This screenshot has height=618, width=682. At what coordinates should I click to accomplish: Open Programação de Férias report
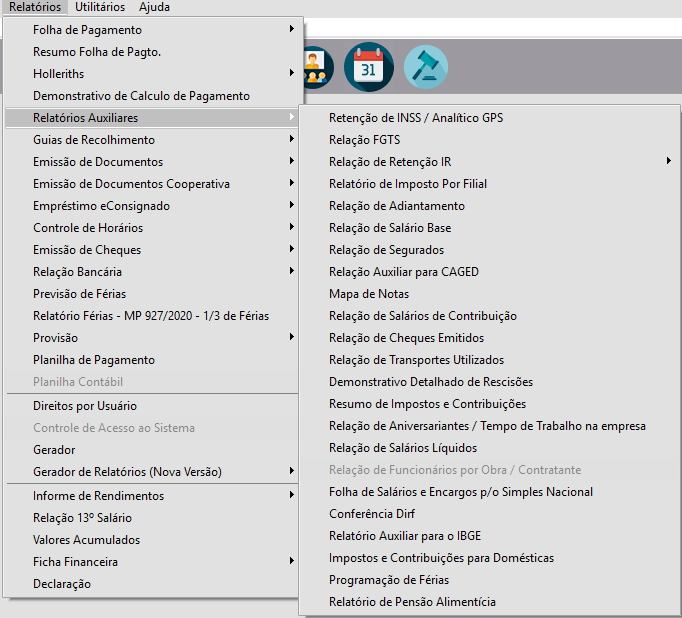(x=389, y=580)
